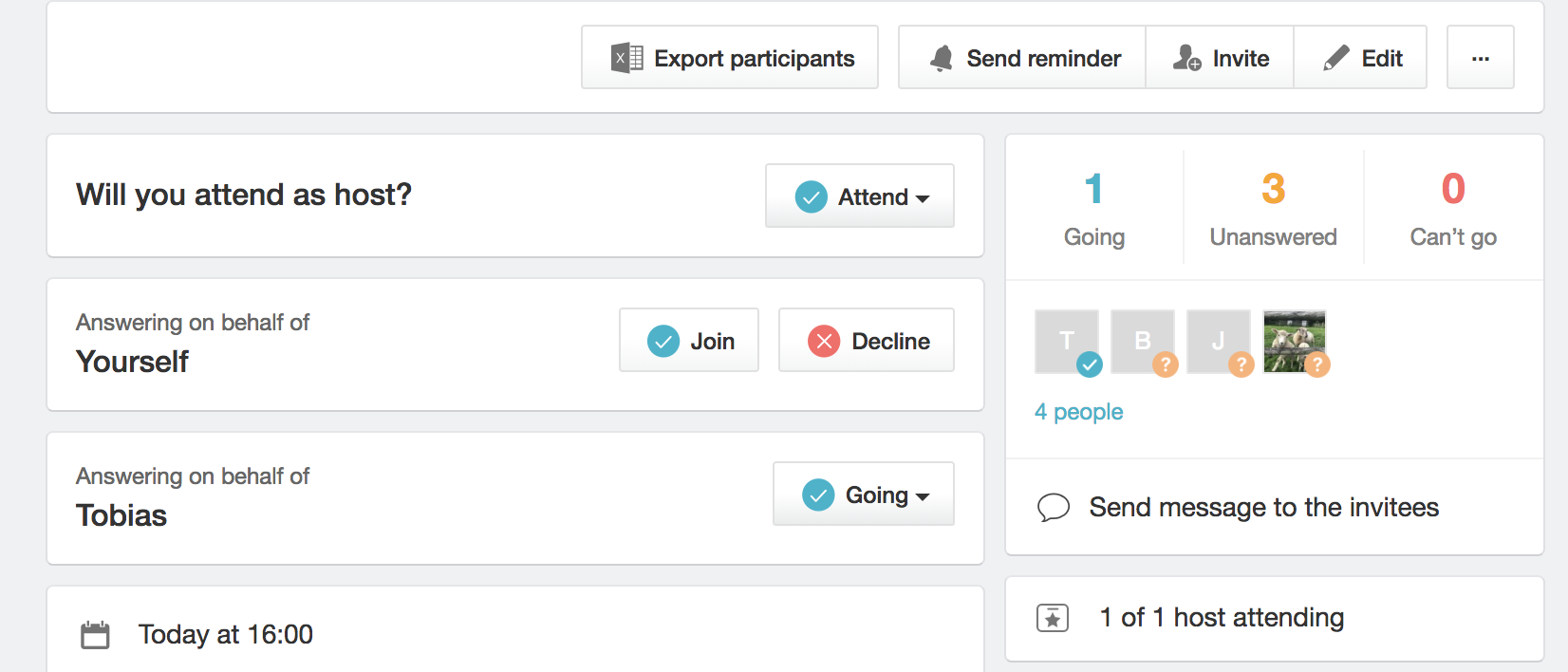Click the bell icon for Send reminder
The image size is (1568, 672).
click(x=942, y=59)
